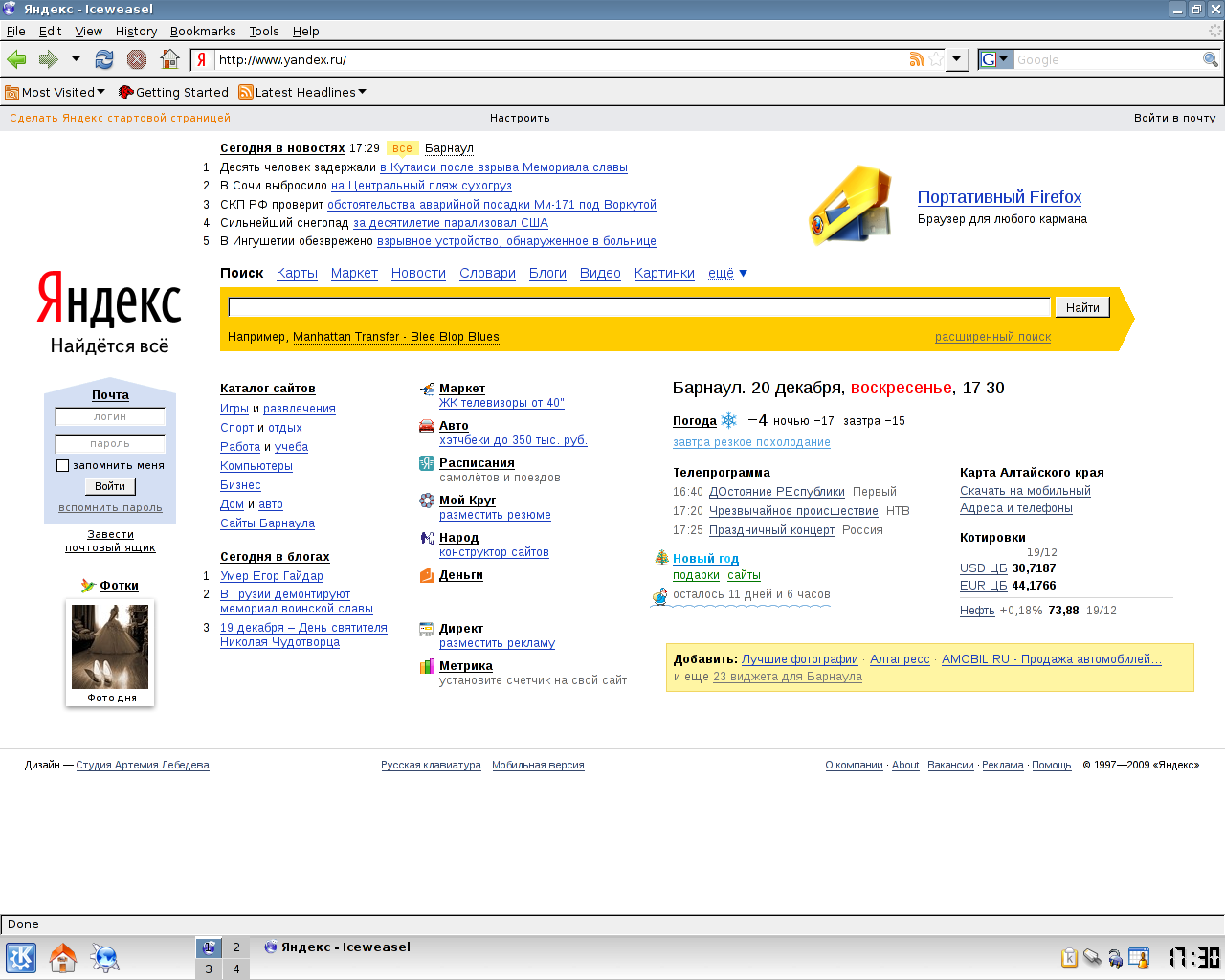The height and width of the screenshot is (980, 1225).
Task: Go to homepage with the Home icon
Action: tap(169, 59)
